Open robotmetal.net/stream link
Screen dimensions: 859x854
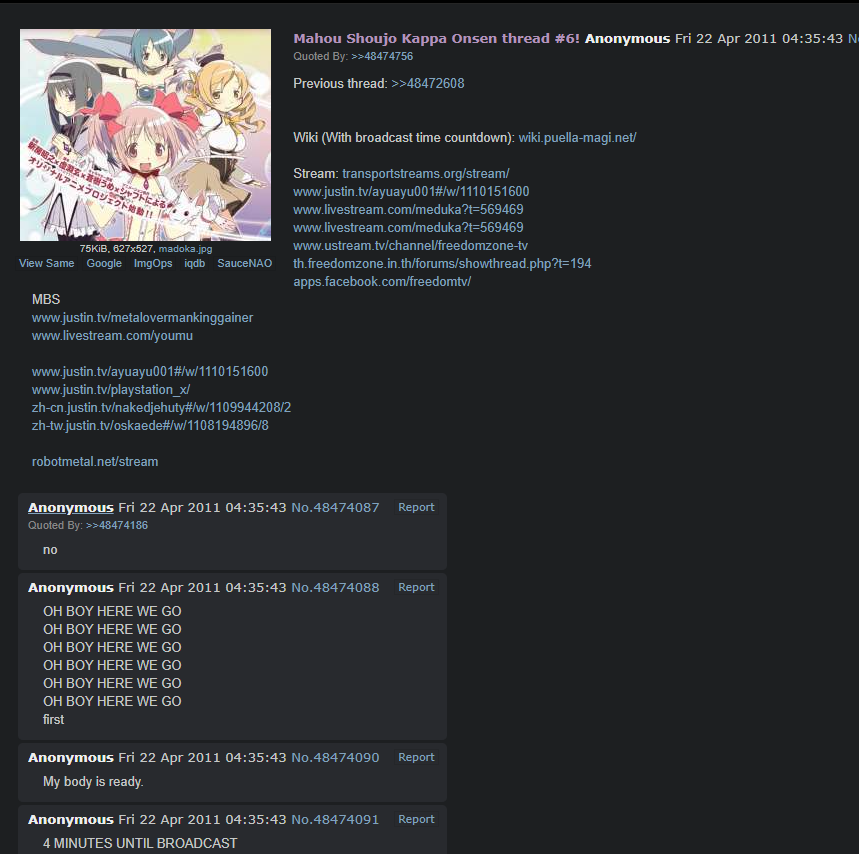tap(95, 462)
